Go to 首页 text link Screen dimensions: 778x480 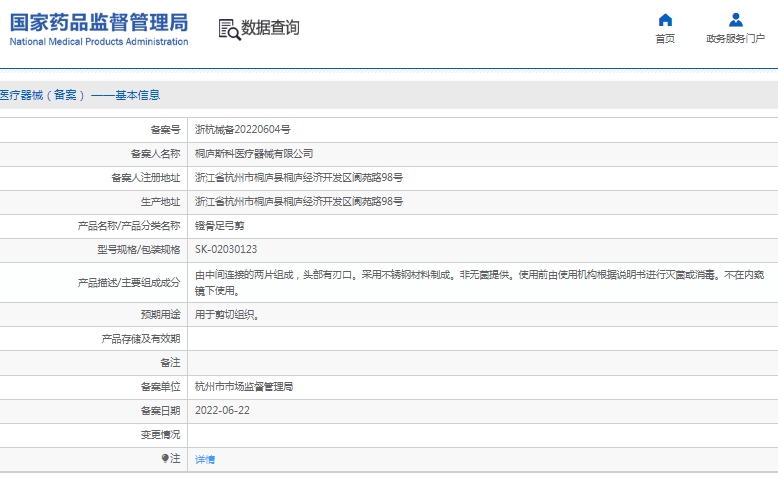[x=665, y=39]
